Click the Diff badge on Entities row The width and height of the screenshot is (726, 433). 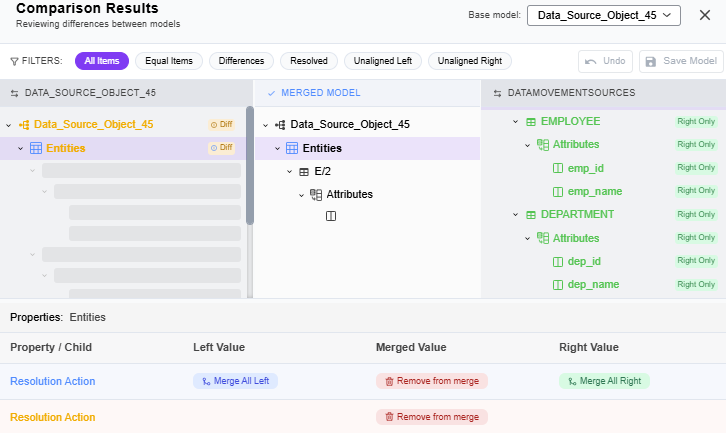click(221, 148)
